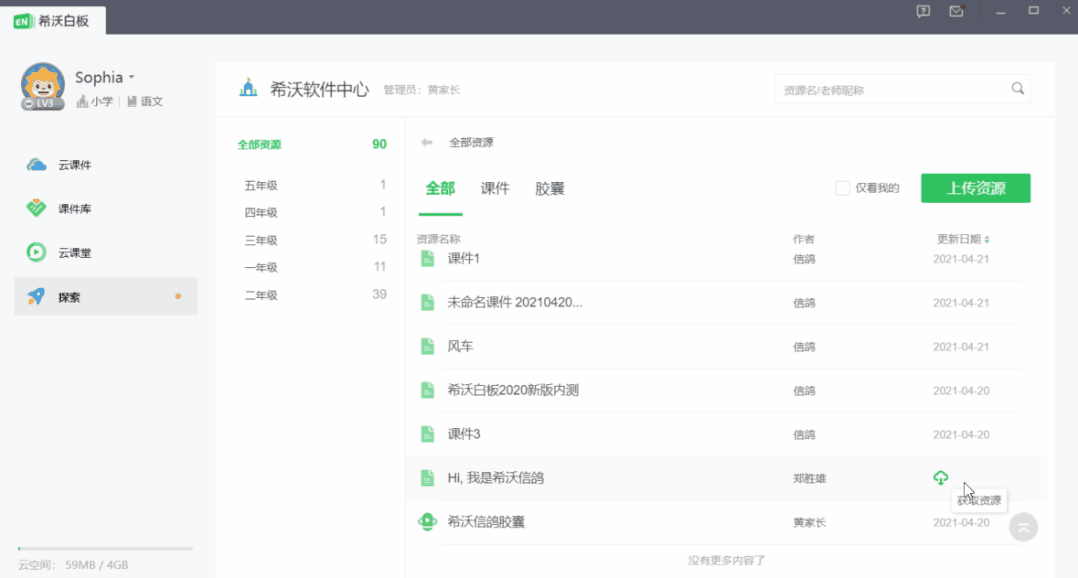Screen dimensions: 1078x578
Task: Click the back-to-top round button
Action: (x=1023, y=527)
